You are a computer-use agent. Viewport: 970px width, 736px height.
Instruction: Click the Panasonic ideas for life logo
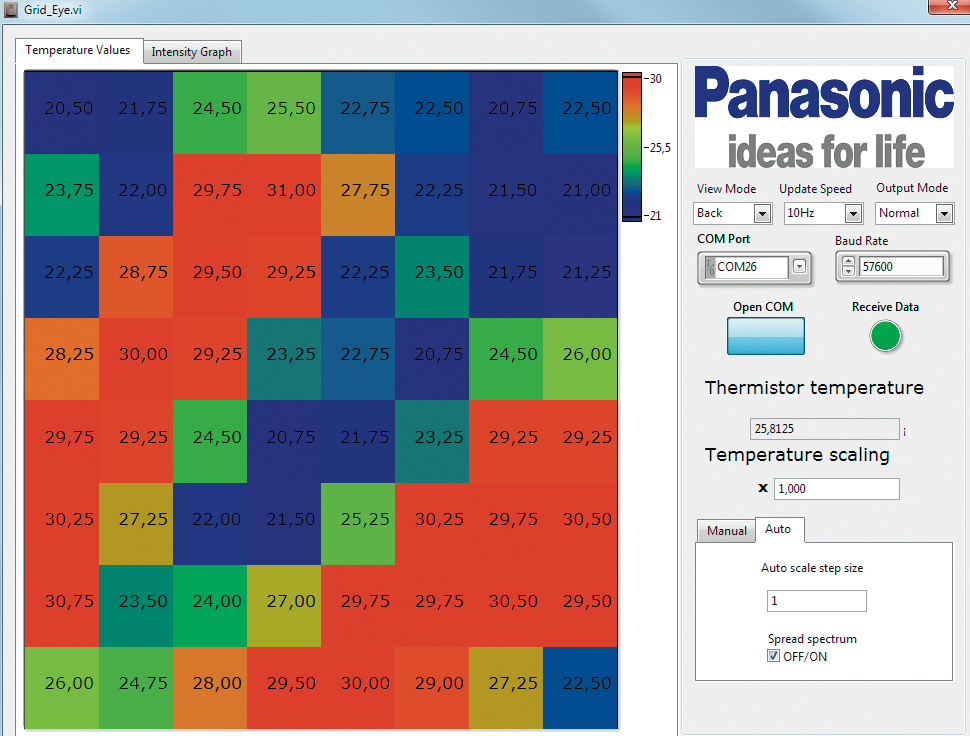tap(824, 118)
